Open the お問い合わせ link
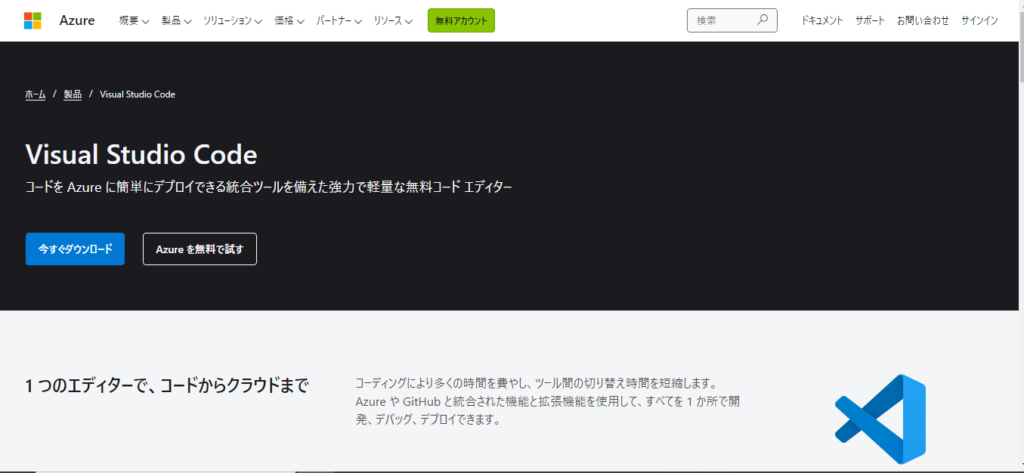The width and height of the screenshot is (1024, 473). pos(923,20)
